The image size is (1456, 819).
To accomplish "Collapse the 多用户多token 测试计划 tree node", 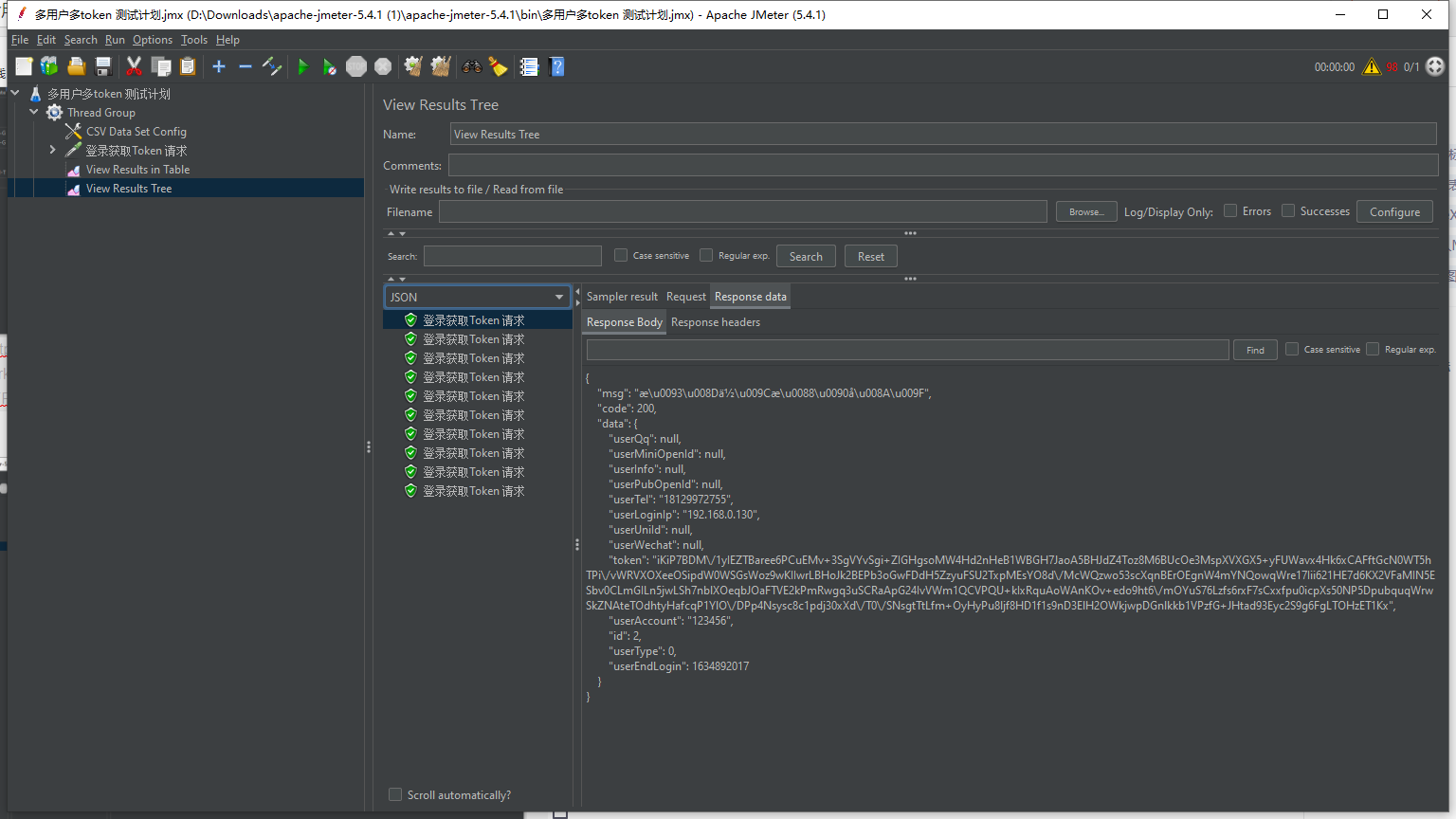I will (x=15, y=93).
